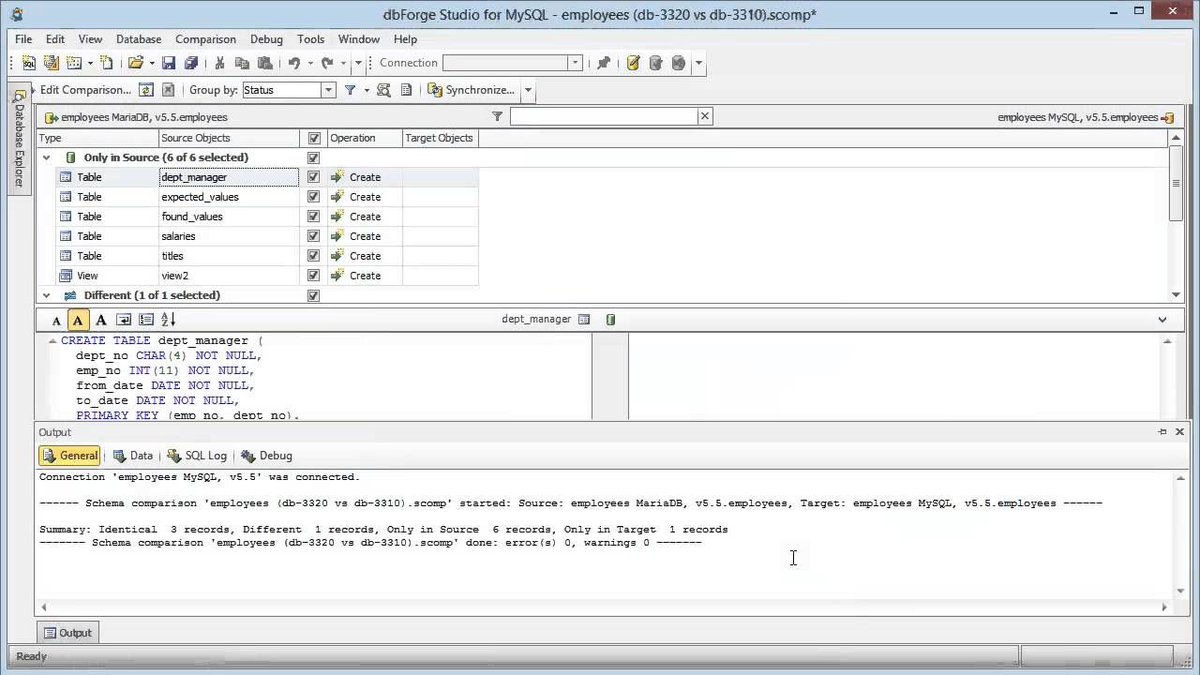1200x675 pixels.
Task: Uncheck the salaries row checkbox
Action: point(314,237)
